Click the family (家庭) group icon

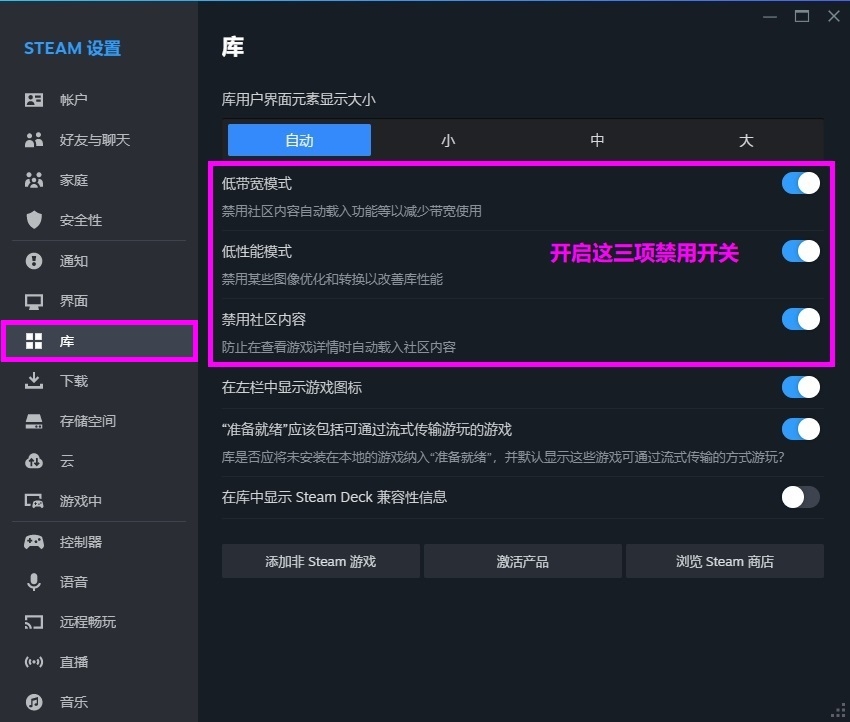click(x=34, y=180)
